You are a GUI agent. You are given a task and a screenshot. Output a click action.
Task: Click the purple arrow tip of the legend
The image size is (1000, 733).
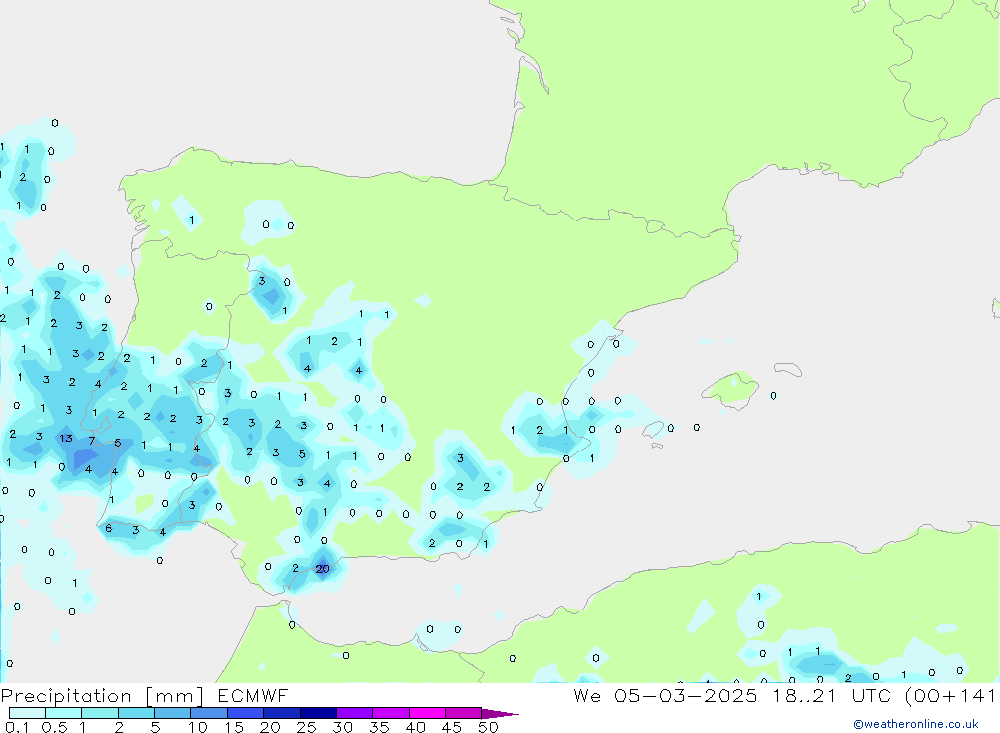click(499, 714)
